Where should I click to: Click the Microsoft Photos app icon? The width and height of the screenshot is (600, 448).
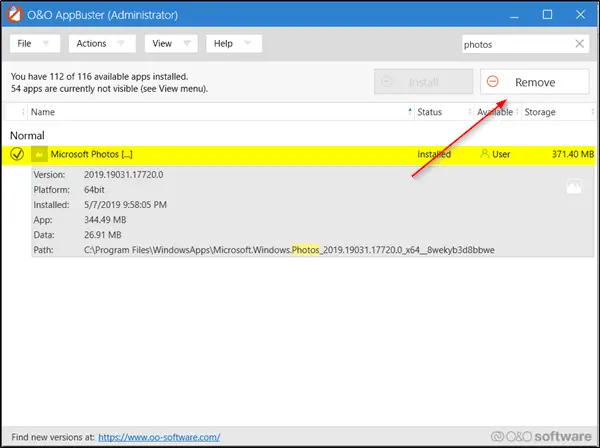[39, 154]
